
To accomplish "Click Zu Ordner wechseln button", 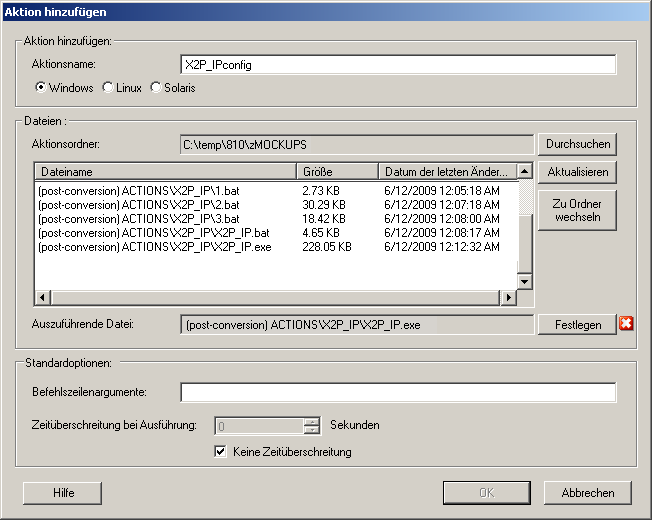I will (578, 210).
